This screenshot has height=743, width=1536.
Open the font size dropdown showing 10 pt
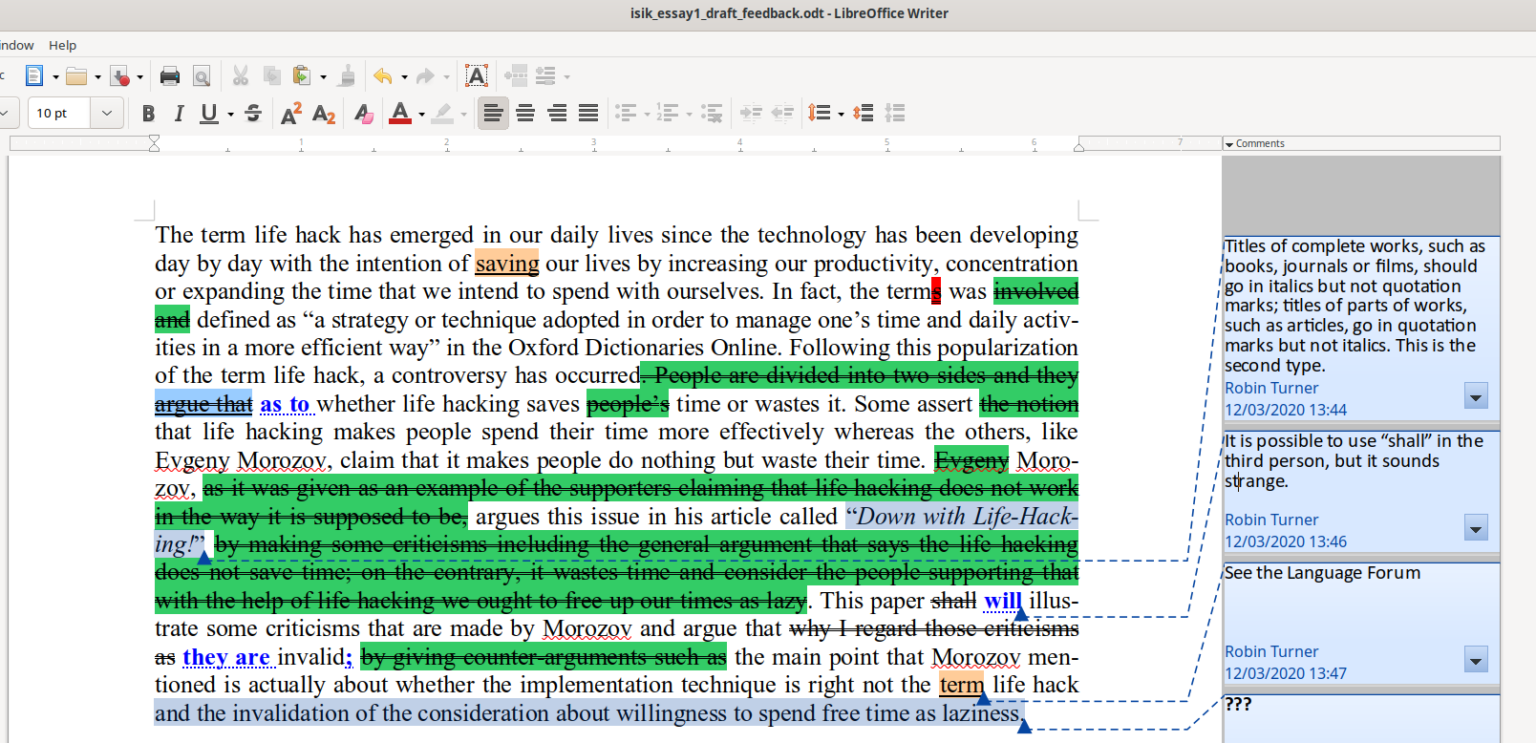click(107, 114)
